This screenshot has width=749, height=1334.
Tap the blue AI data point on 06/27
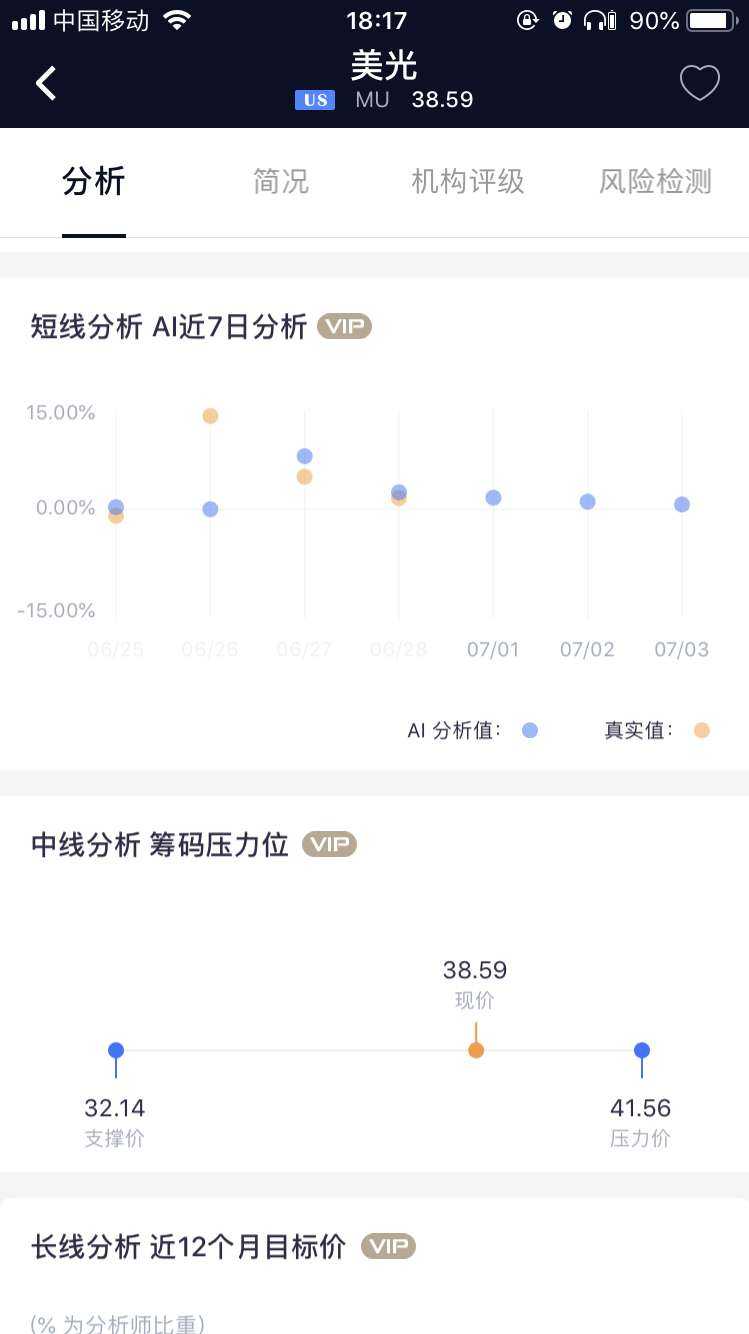[305, 456]
